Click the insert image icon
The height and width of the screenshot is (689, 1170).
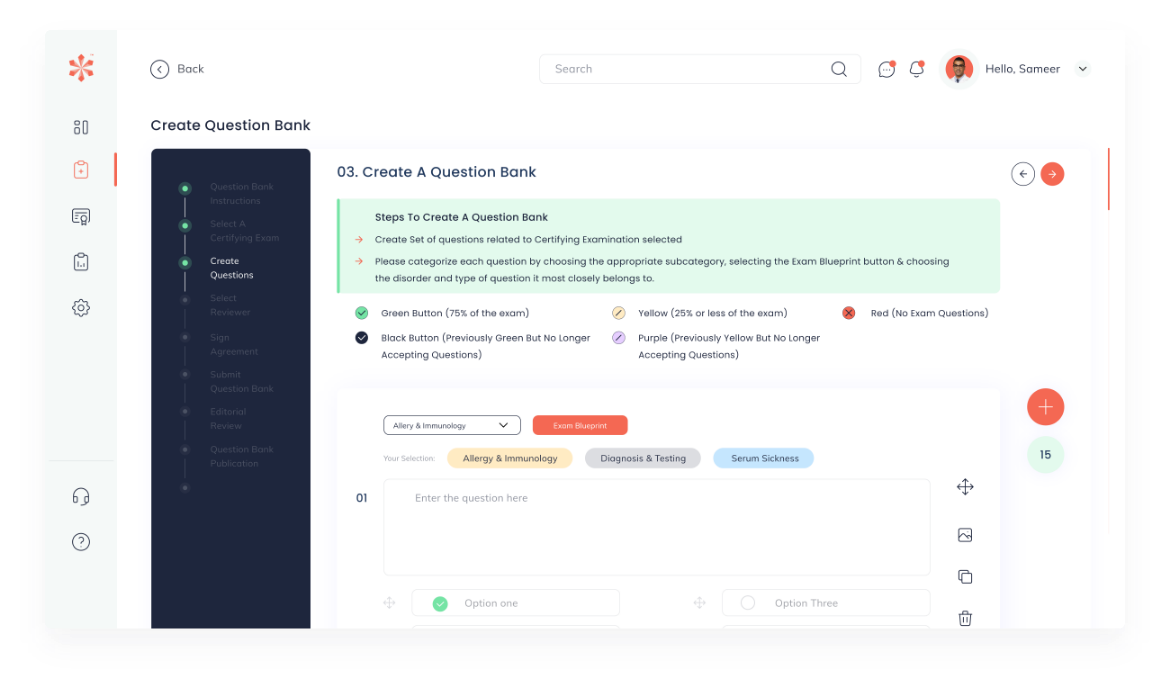[965, 535]
